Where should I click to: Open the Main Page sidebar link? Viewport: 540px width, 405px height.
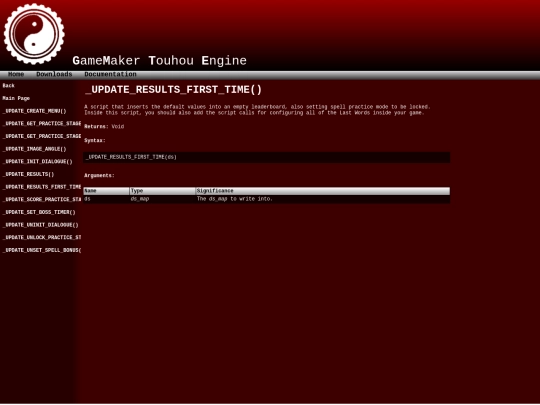[16, 98]
